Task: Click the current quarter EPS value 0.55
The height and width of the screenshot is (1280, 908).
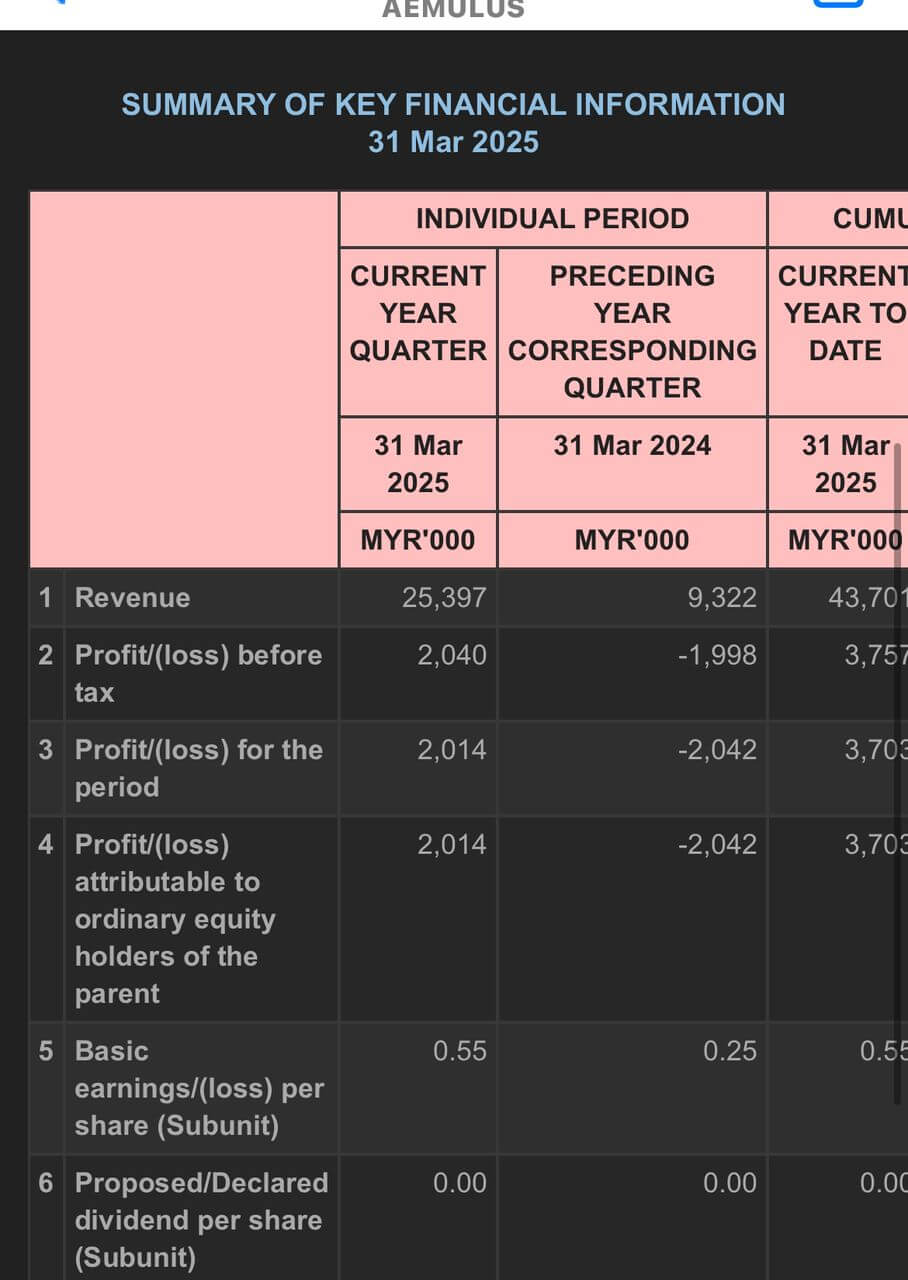Action: coord(460,1051)
